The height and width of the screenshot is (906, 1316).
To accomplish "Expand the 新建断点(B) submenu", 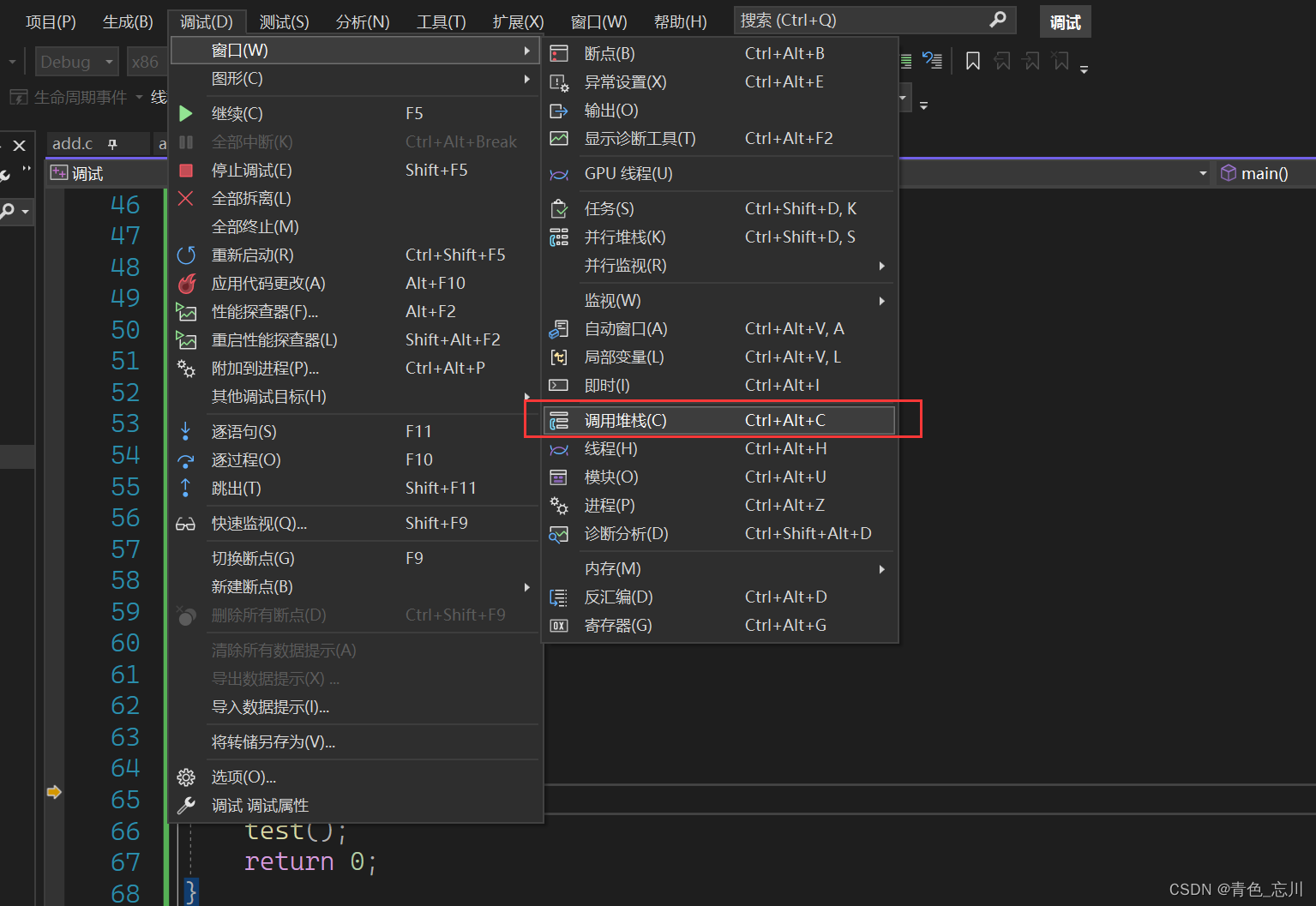I will 526,587.
